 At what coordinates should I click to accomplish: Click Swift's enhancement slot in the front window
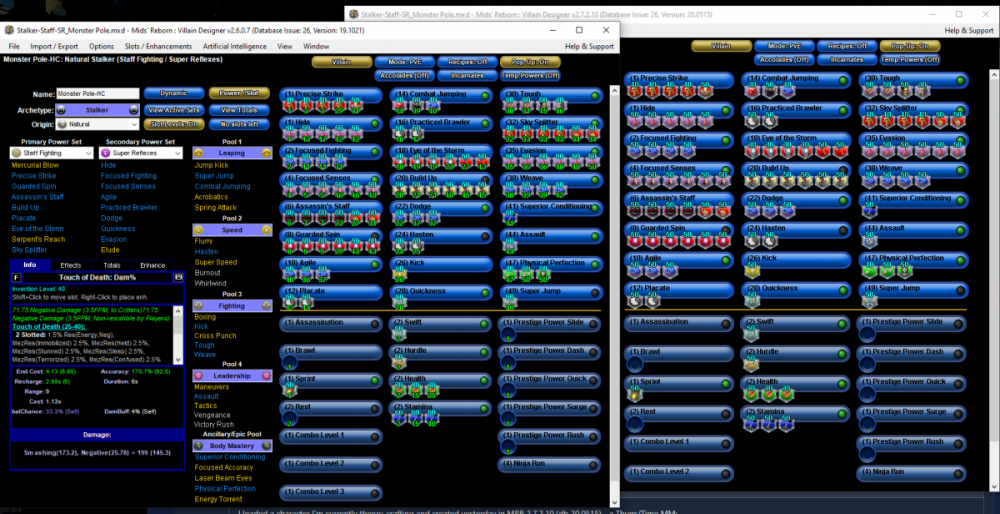coord(399,332)
